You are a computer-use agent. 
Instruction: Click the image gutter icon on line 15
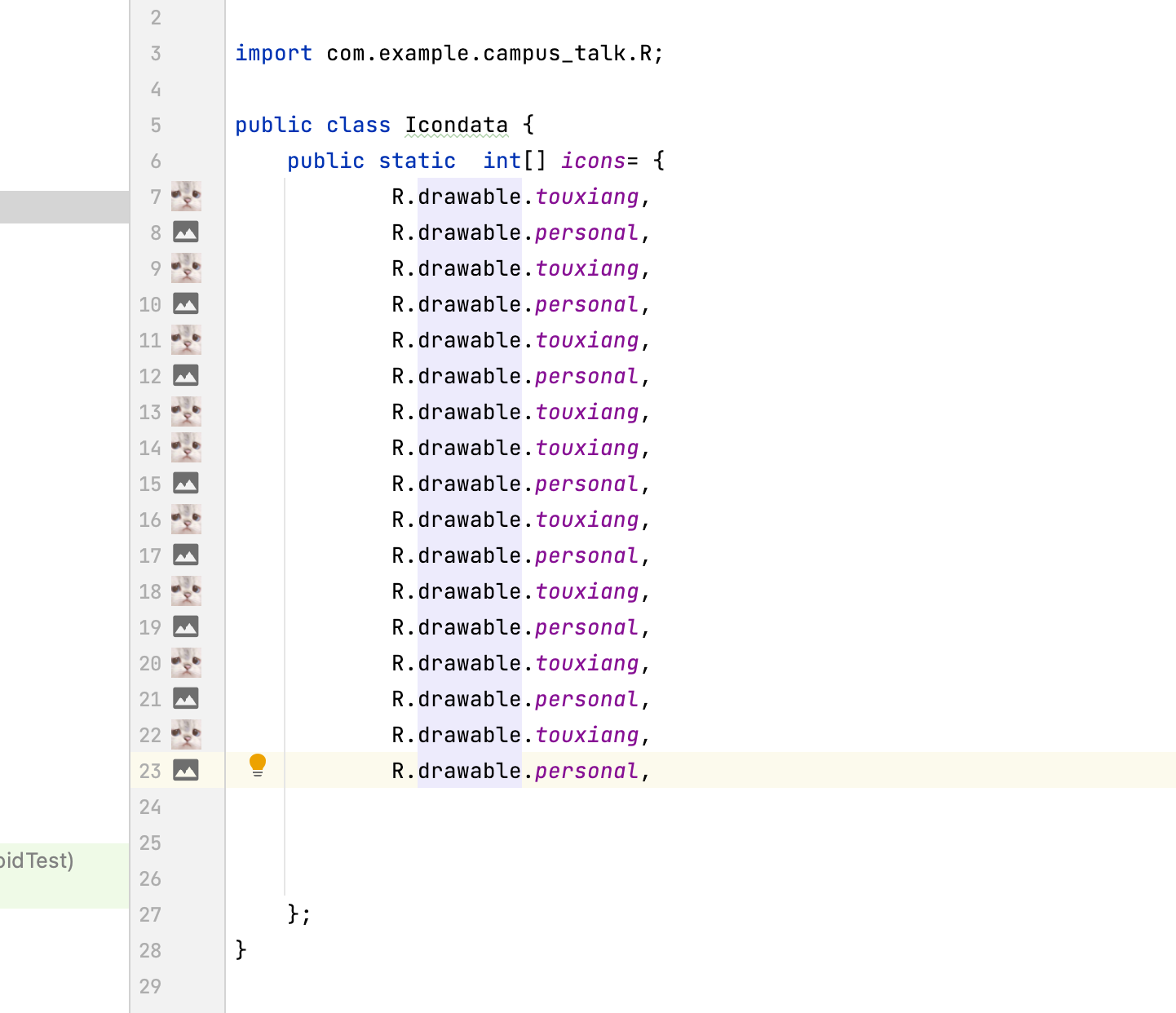tap(186, 484)
